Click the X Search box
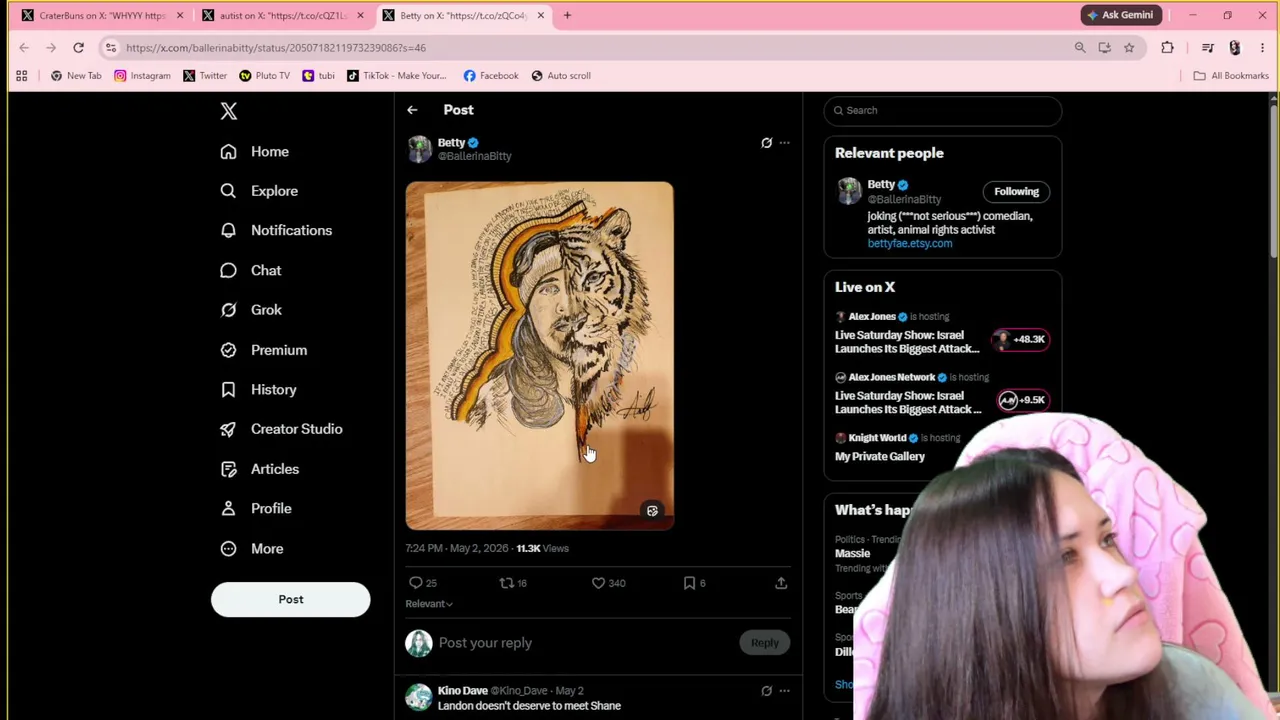This screenshot has width=1280, height=720. coord(943,110)
